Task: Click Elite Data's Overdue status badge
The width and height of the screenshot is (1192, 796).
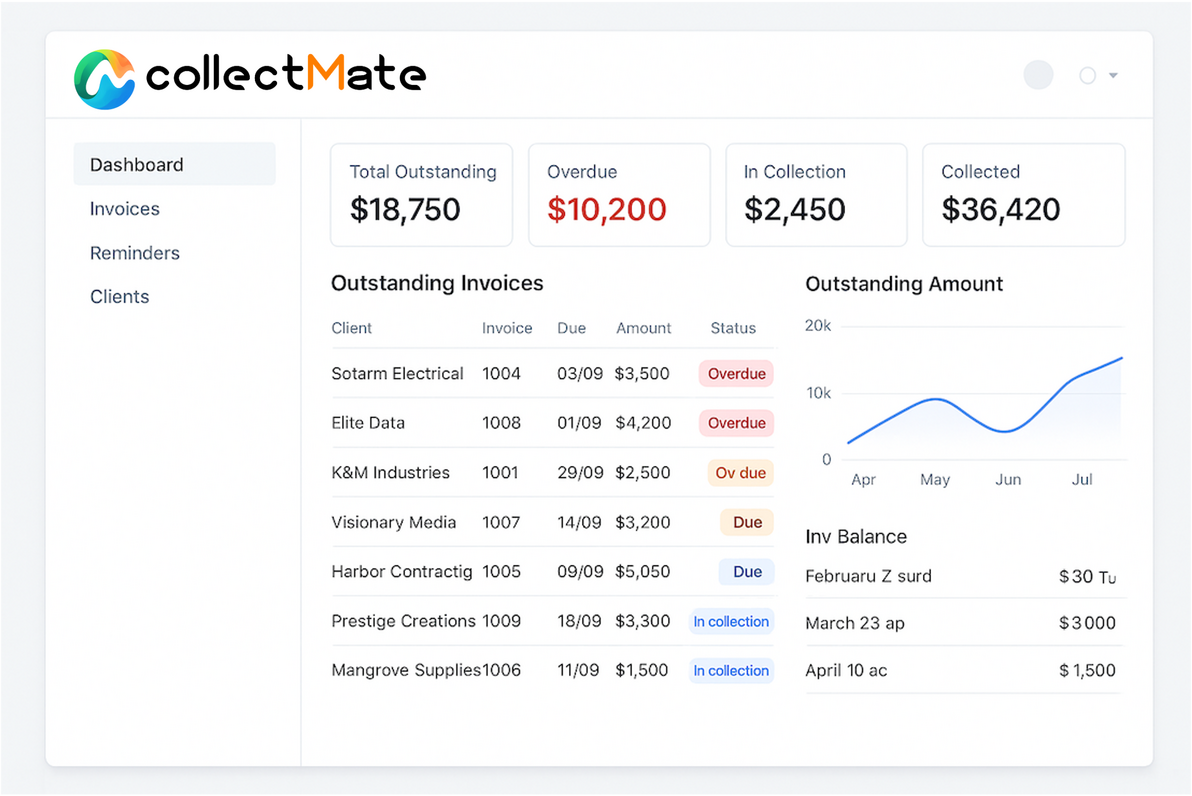Action: point(736,423)
